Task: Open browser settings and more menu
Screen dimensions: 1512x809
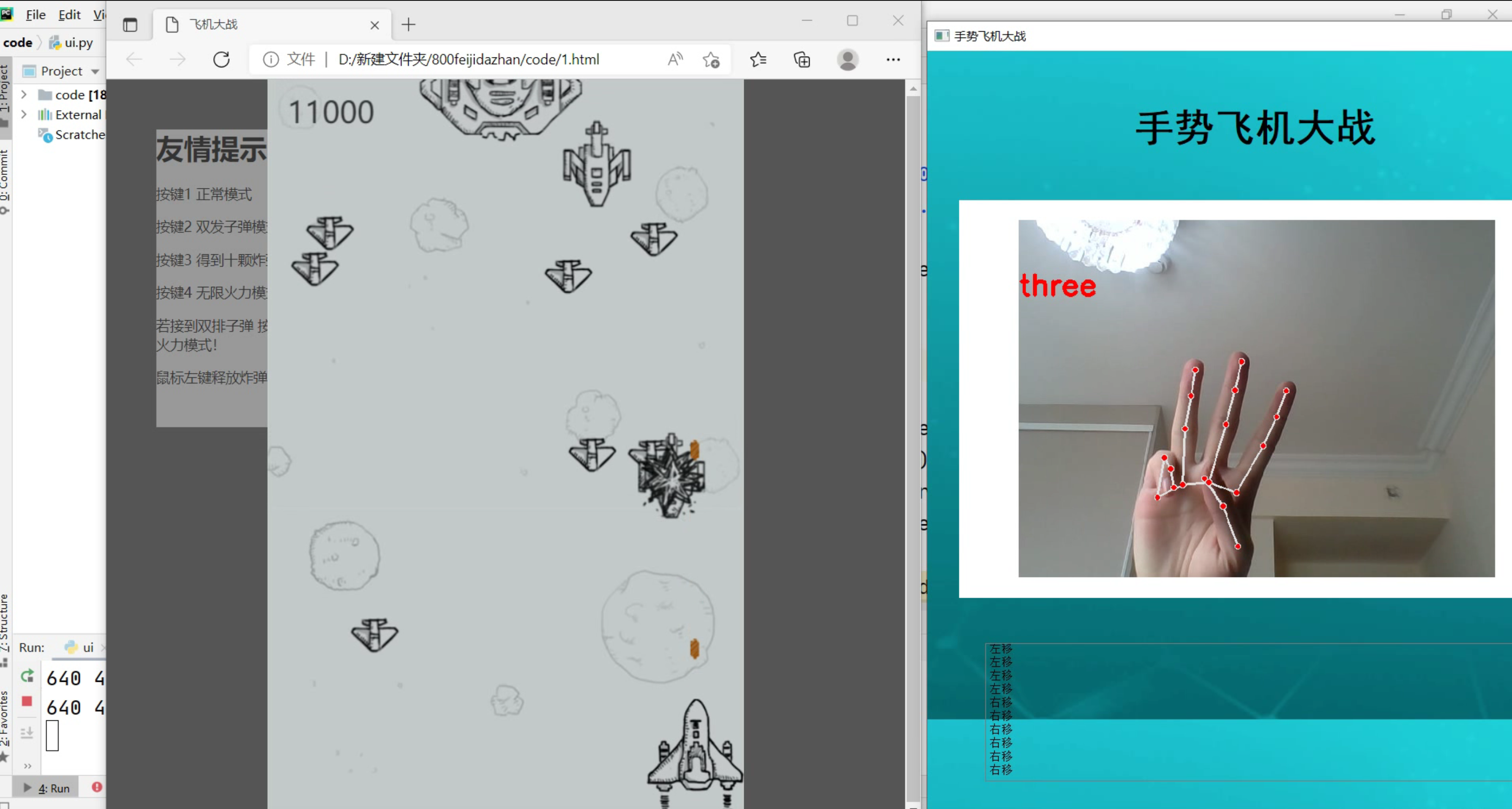Action: coord(893,59)
